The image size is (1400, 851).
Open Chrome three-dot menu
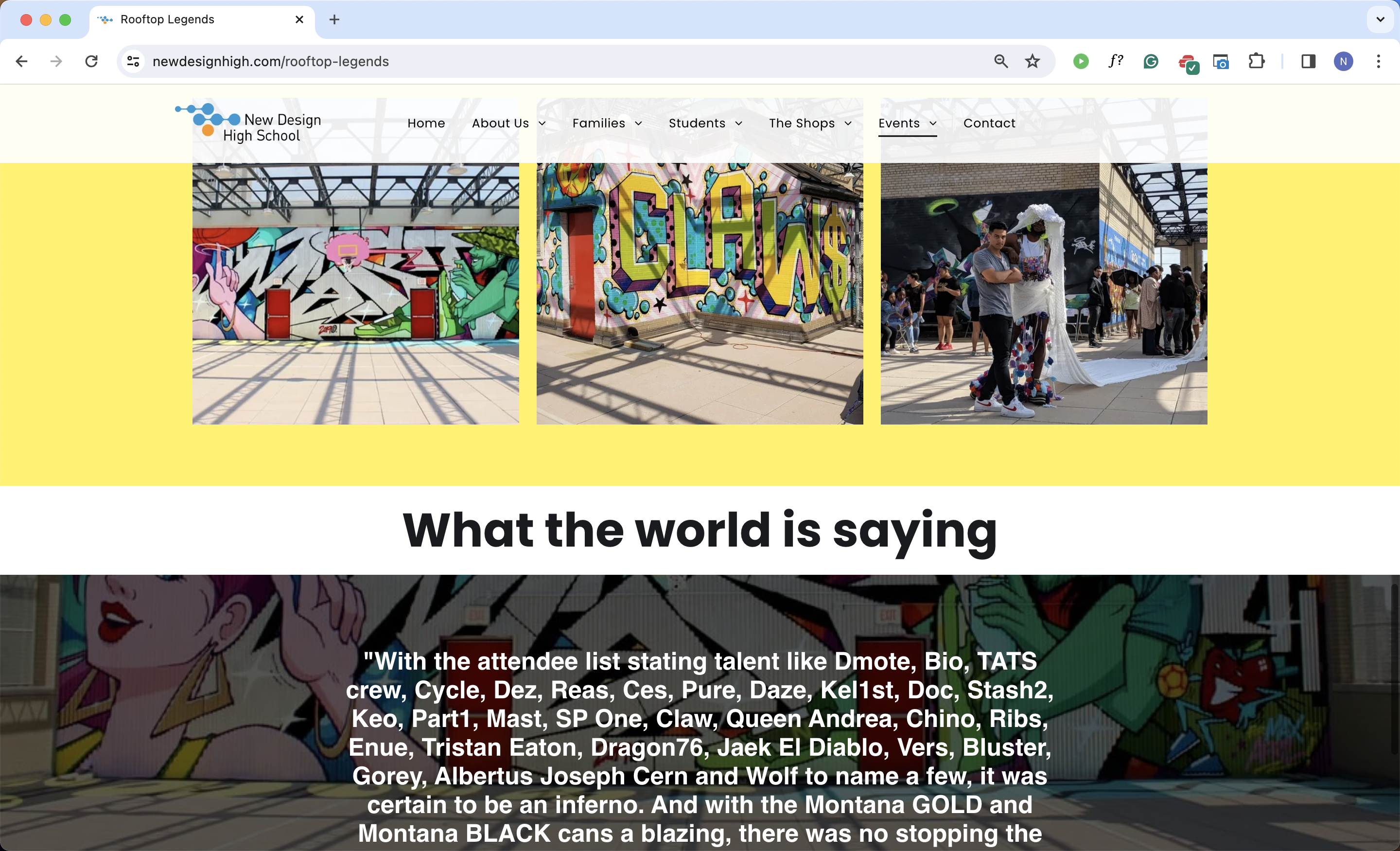(1379, 61)
